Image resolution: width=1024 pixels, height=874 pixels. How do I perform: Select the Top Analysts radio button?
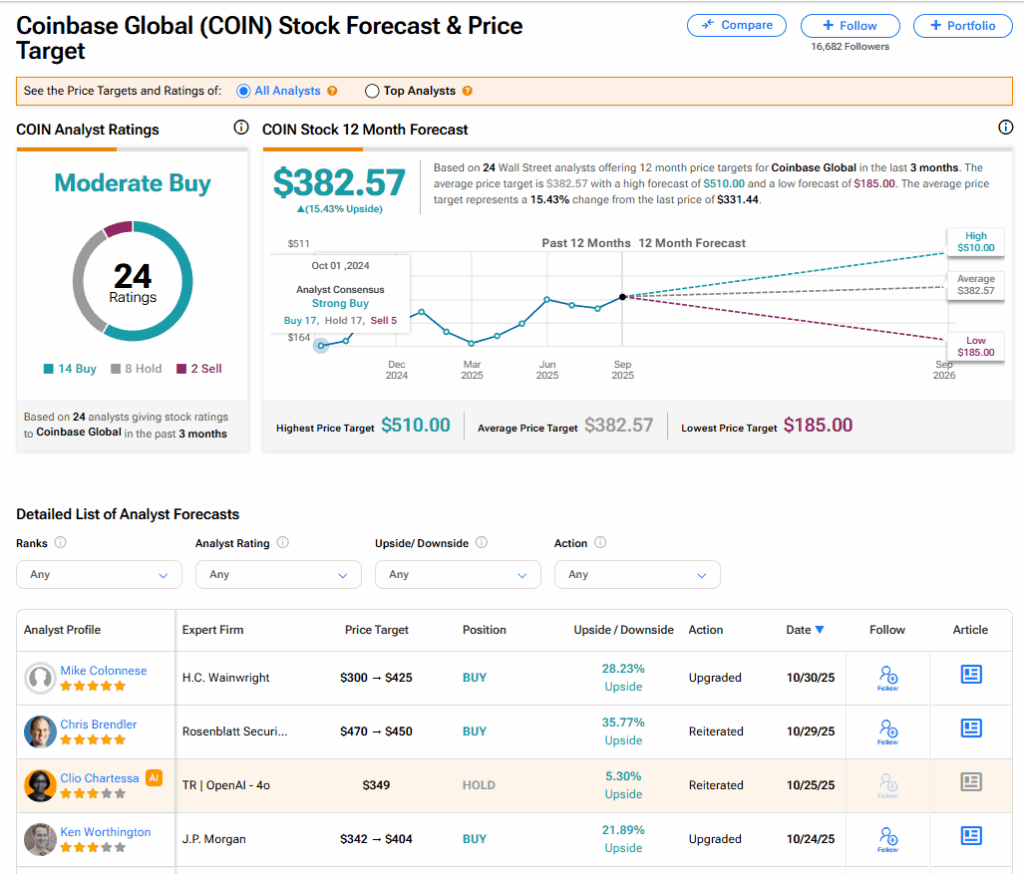point(372,91)
